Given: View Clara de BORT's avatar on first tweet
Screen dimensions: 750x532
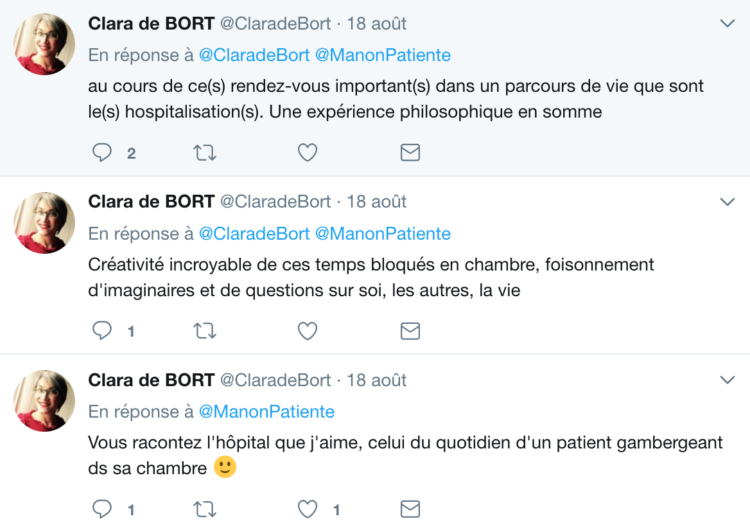Looking at the screenshot, I should pos(44,44).
